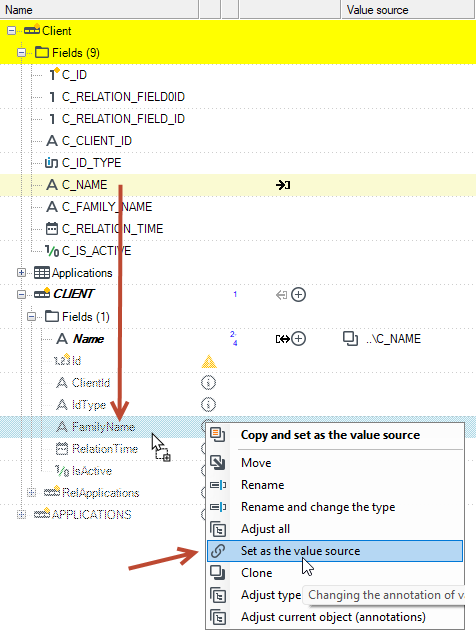Click the info icon in ClientId row
The height and width of the screenshot is (641, 476).
[208, 383]
